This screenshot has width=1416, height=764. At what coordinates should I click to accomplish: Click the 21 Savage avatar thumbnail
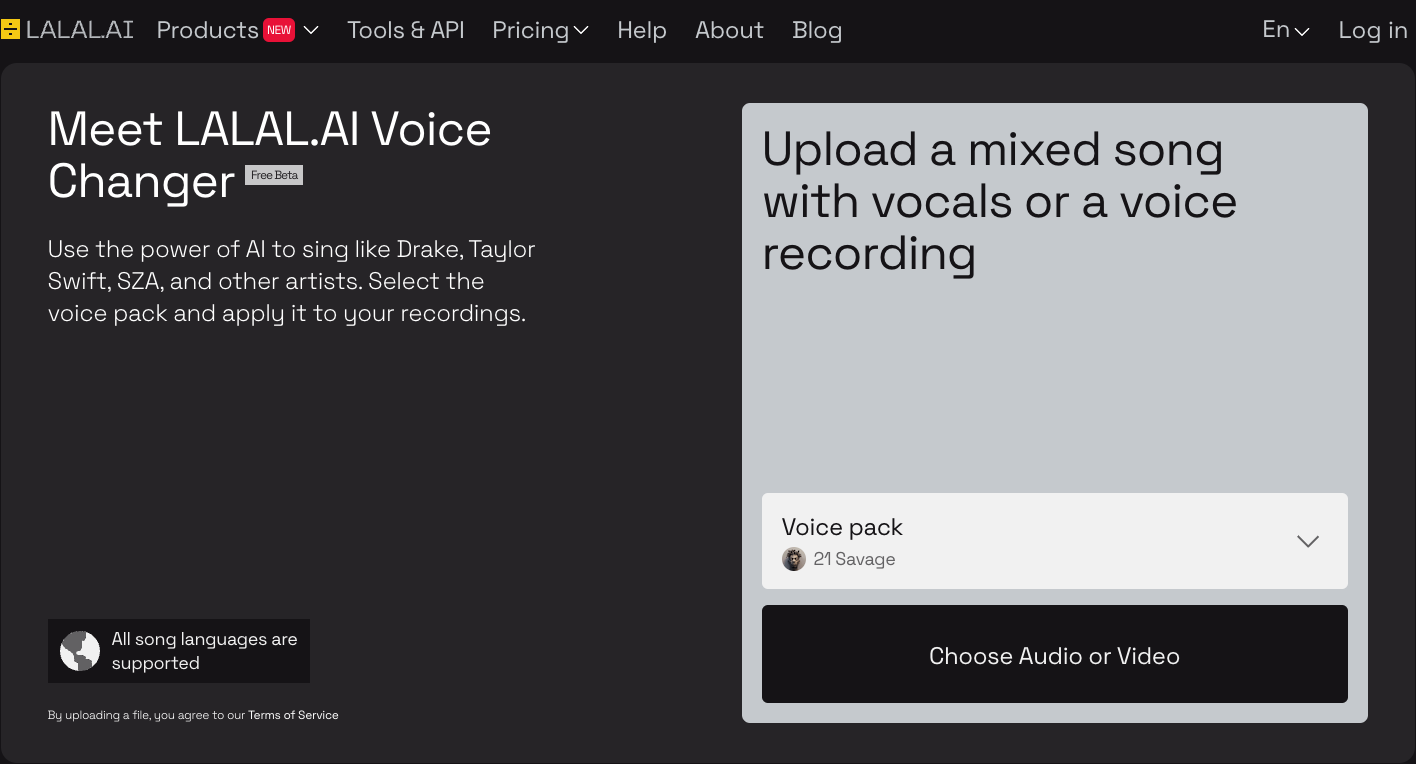pos(794,559)
